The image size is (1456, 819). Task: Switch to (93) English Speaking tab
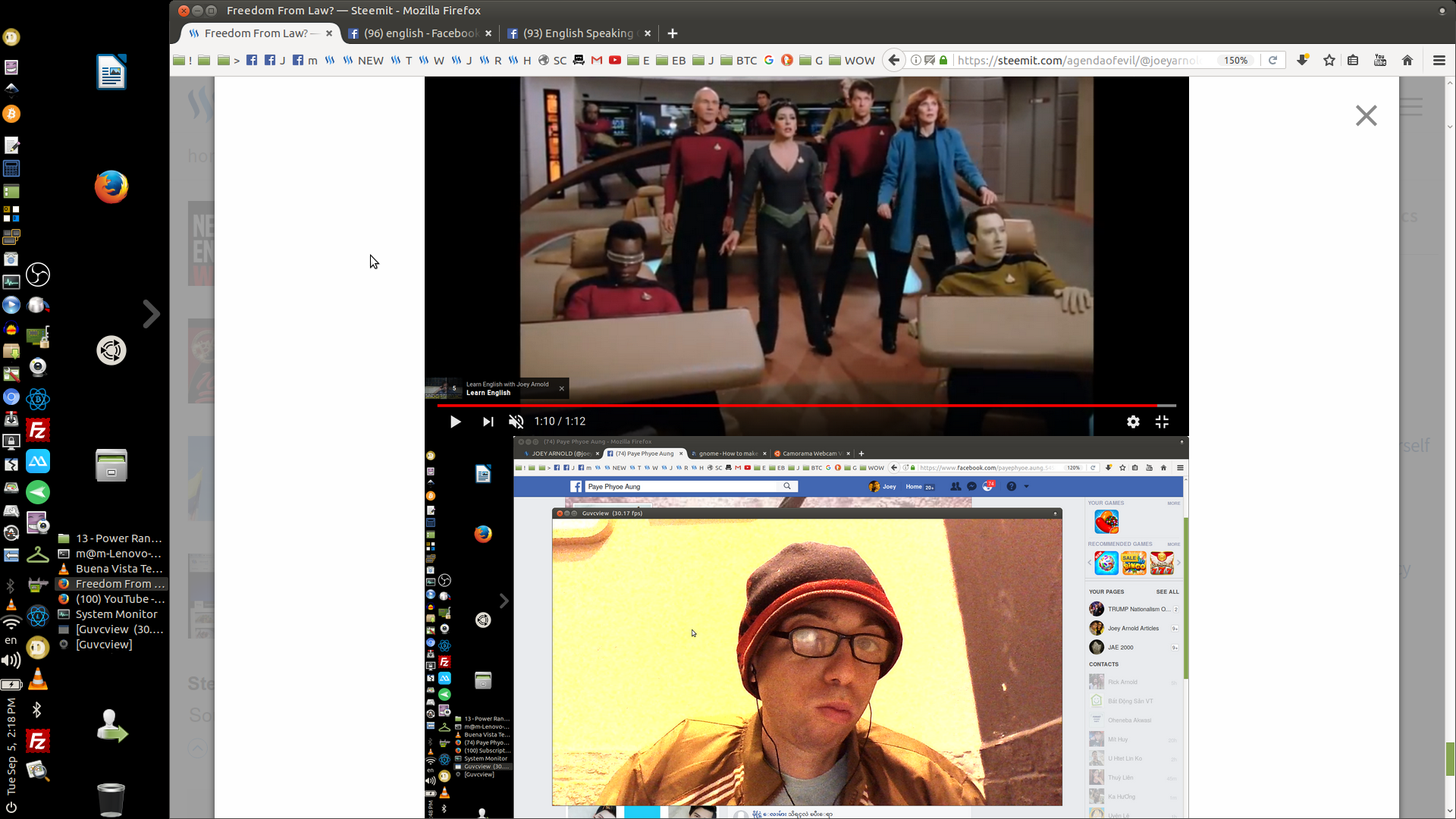tap(578, 33)
